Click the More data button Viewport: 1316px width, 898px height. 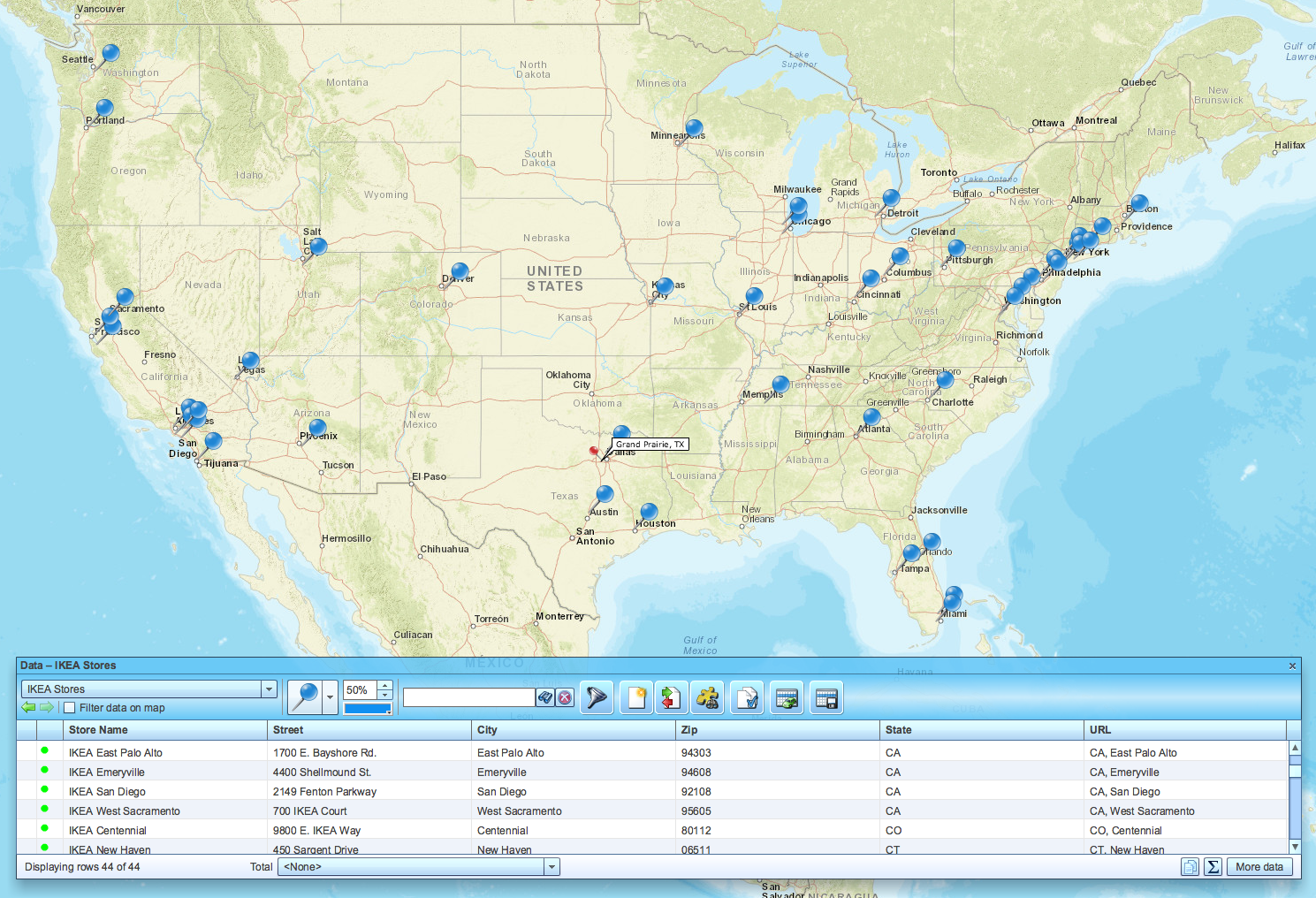(1259, 867)
